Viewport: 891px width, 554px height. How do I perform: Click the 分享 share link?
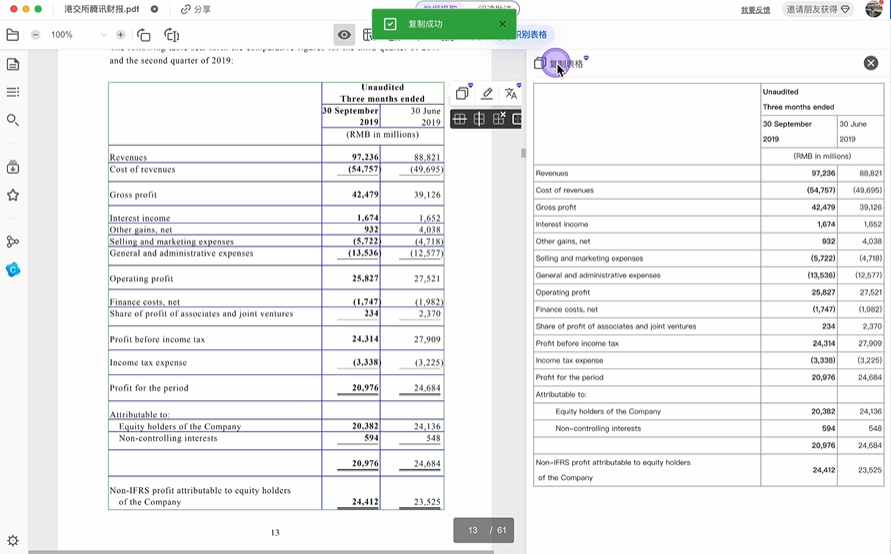tap(196, 9)
